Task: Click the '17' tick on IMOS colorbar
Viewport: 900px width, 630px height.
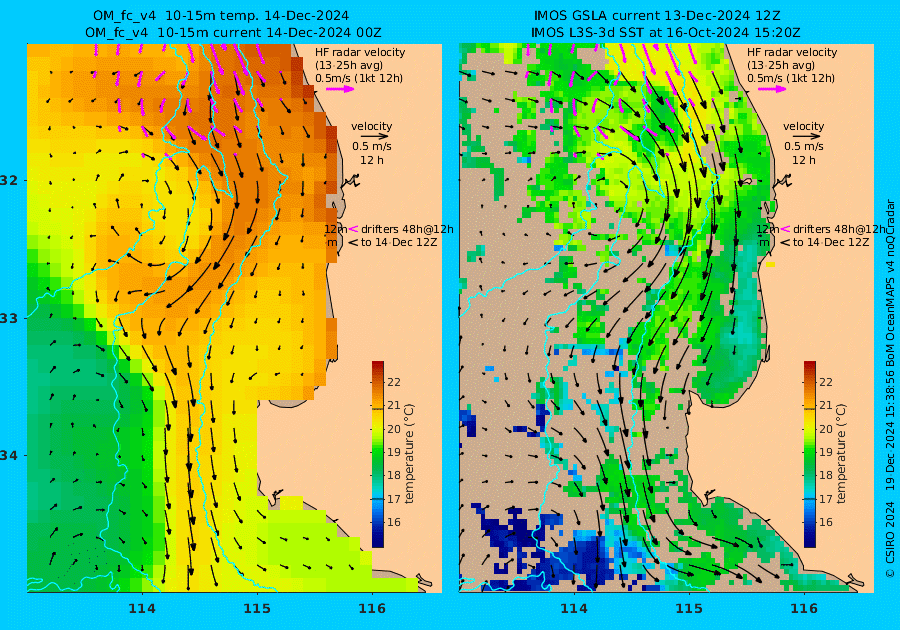Action: (x=825, y=499)
